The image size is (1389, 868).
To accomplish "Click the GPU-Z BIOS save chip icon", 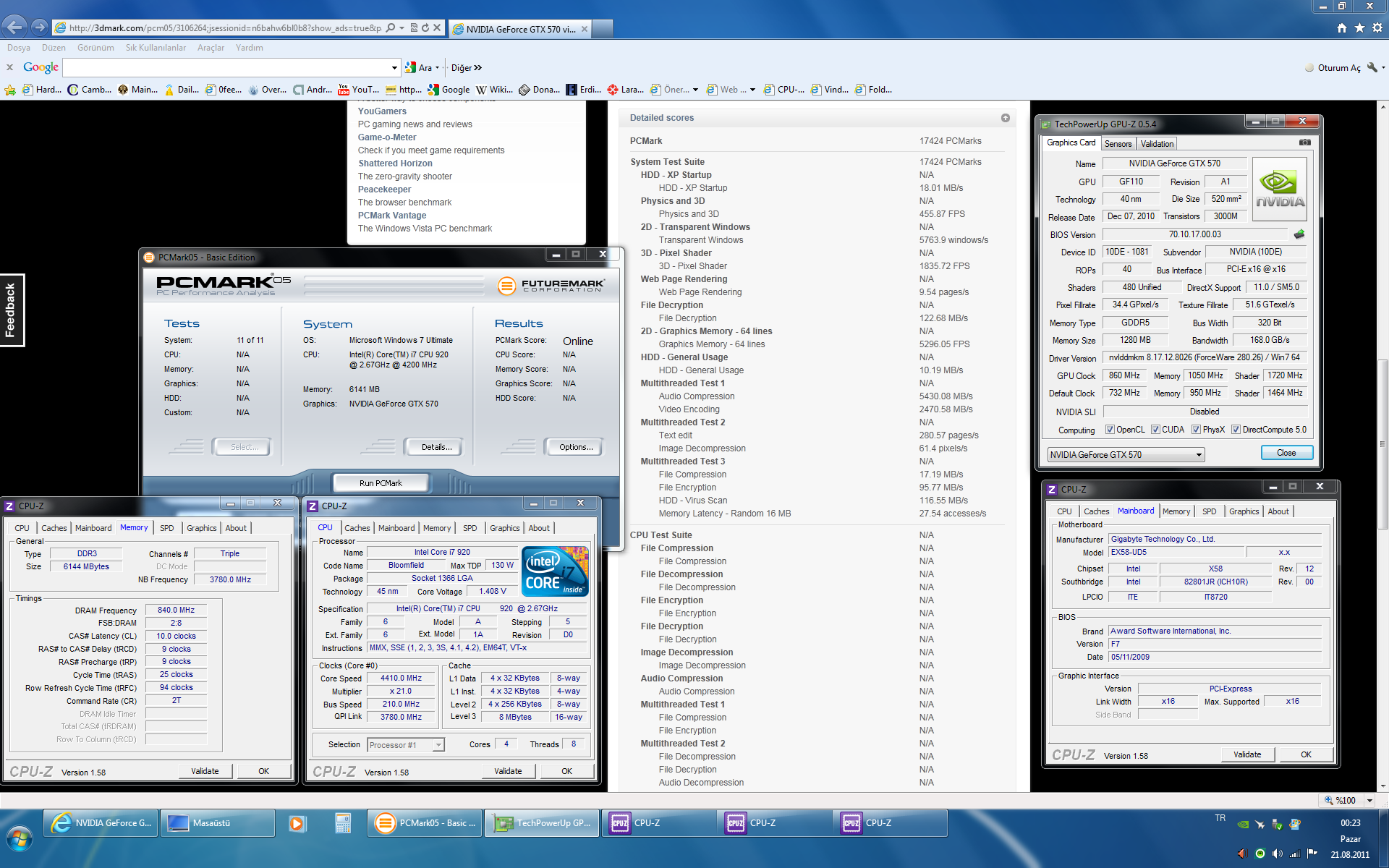I will pyautogui.click(x=1299, y=234).
